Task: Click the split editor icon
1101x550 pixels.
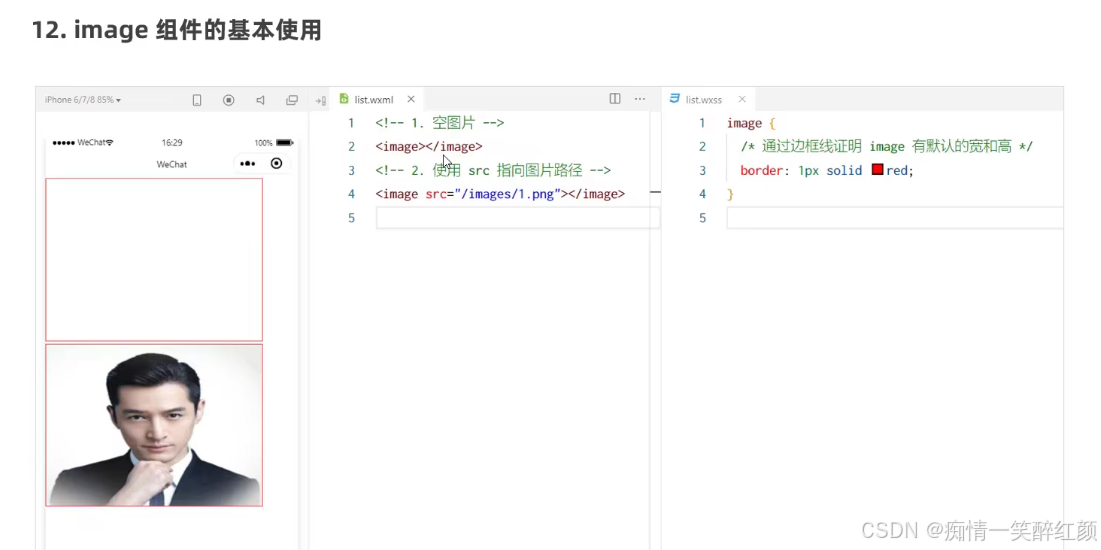Action: click(615, 99)
